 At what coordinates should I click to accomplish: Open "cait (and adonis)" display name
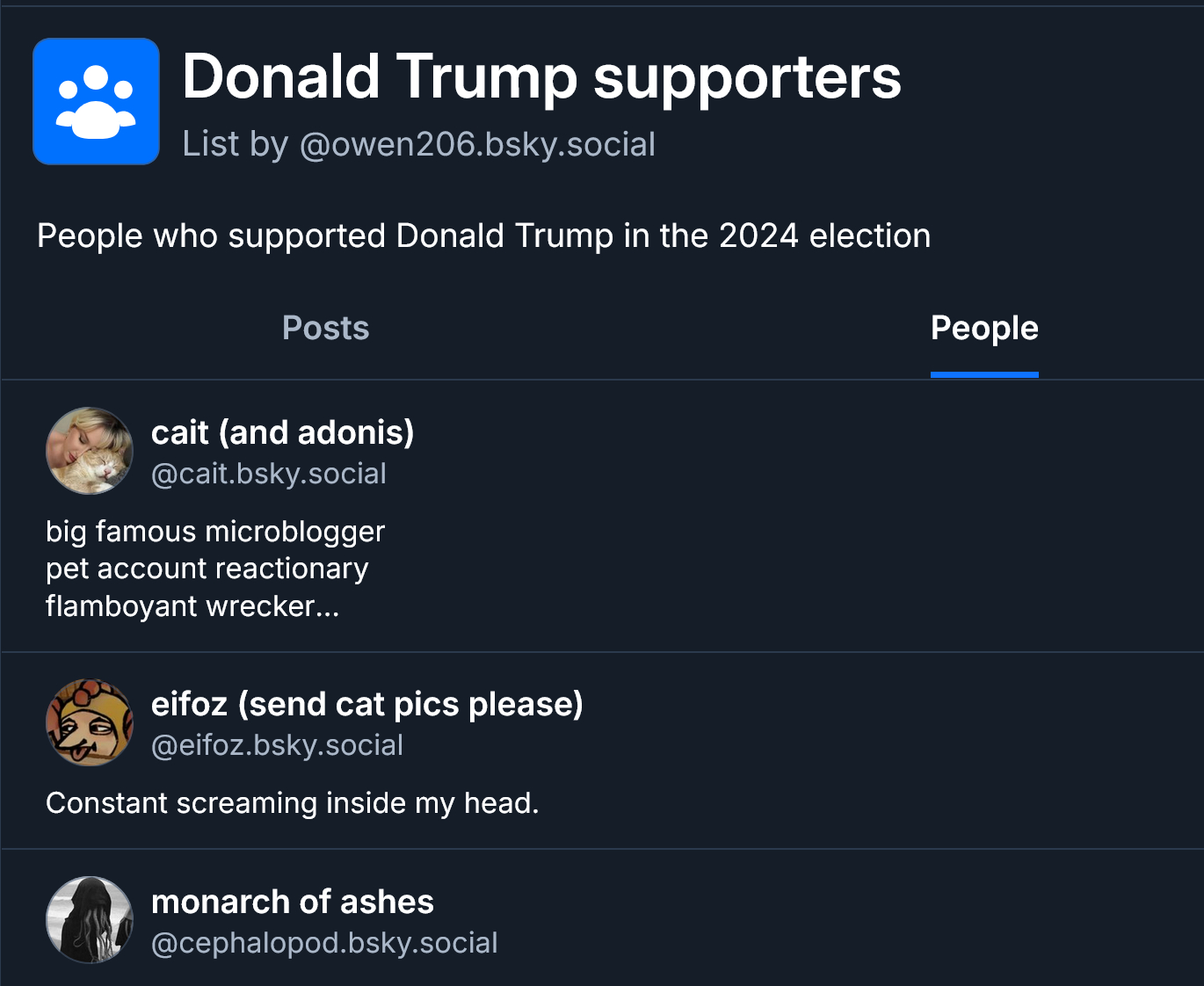pos(282,432)
